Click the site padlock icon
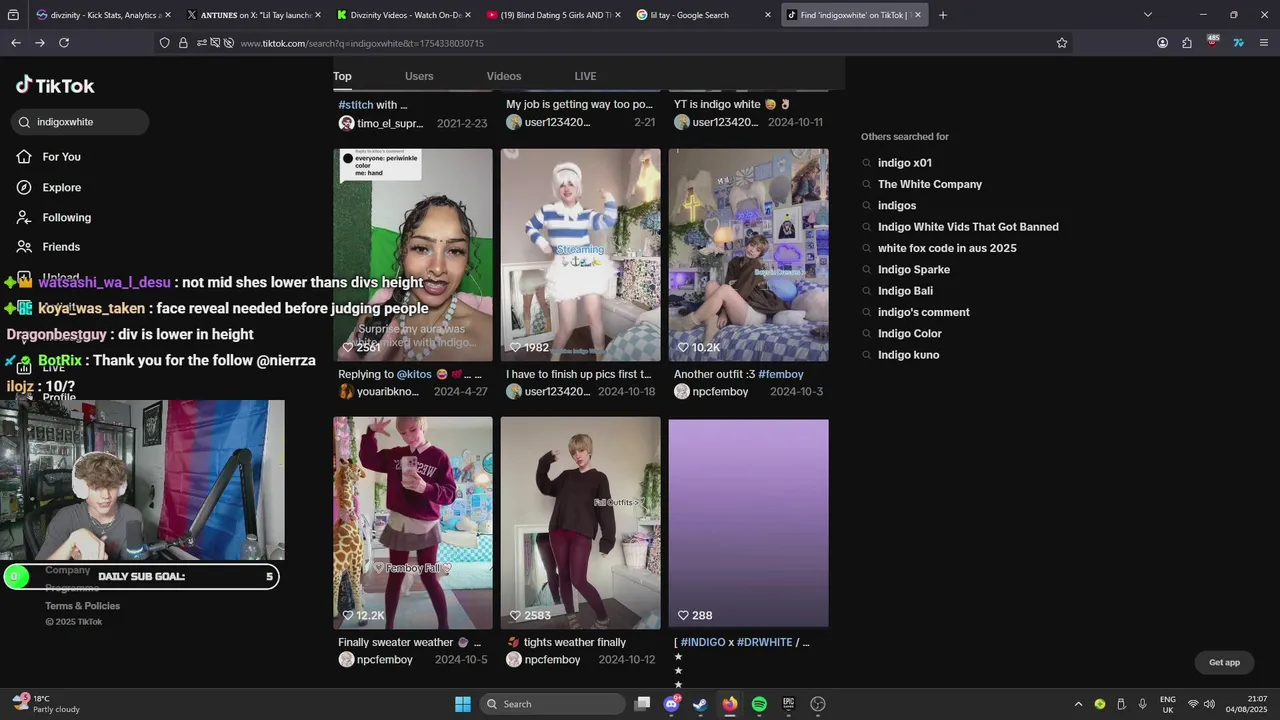 click(x=183, y=43)
